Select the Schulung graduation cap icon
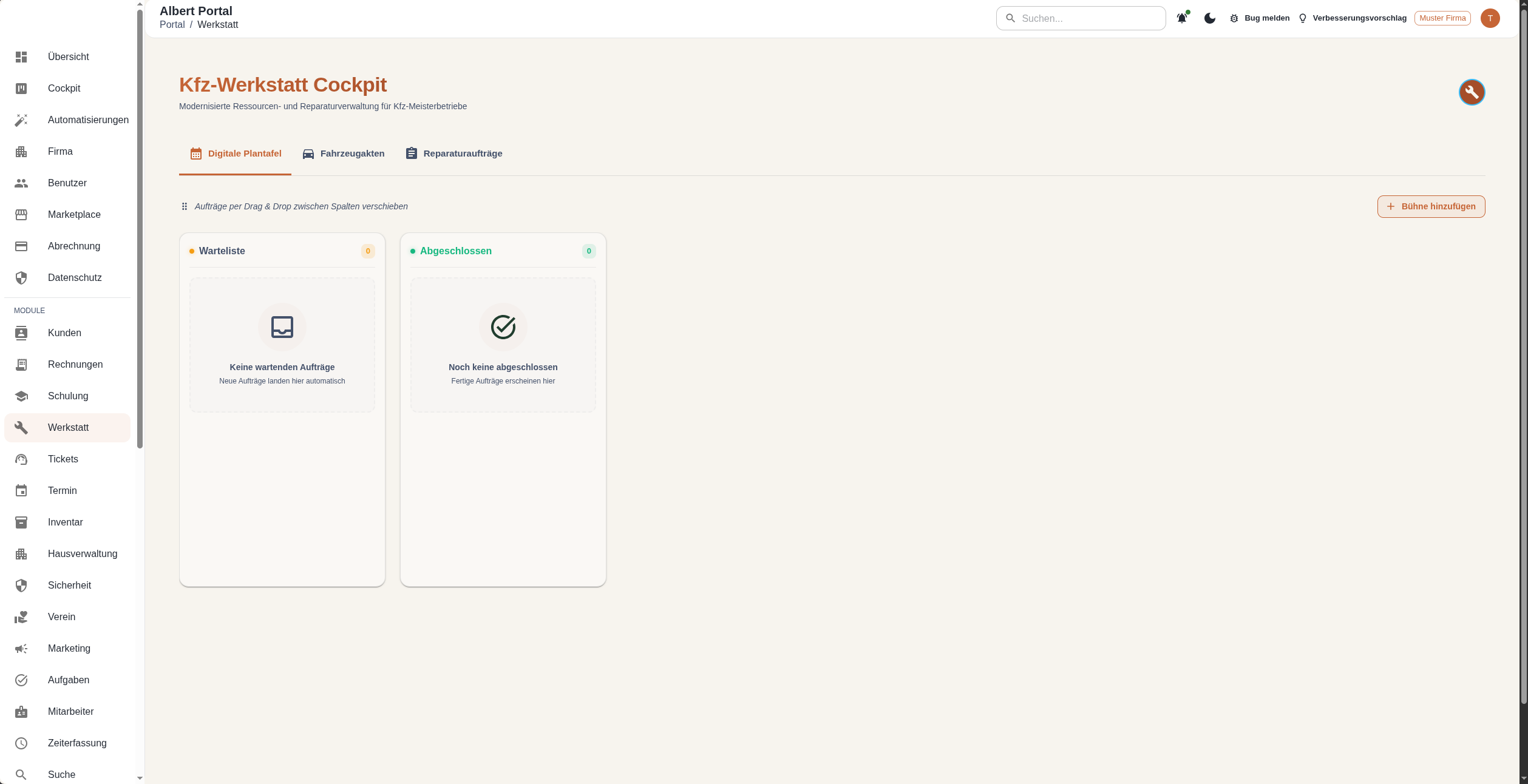The image size is (1528, 784). click(x=21, y=396)
